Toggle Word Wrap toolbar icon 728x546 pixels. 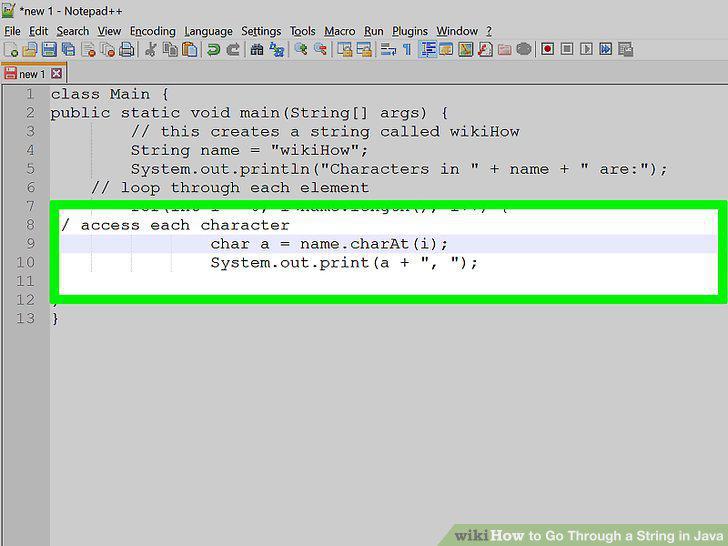coord(388,49)
